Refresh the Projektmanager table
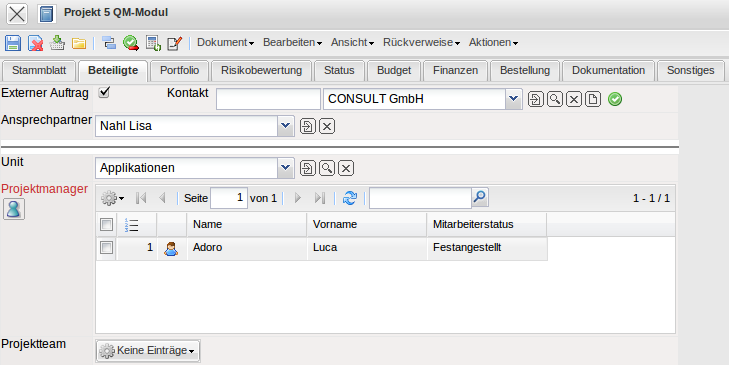Viewport: 729px width, 365px height. coord(350,198)
